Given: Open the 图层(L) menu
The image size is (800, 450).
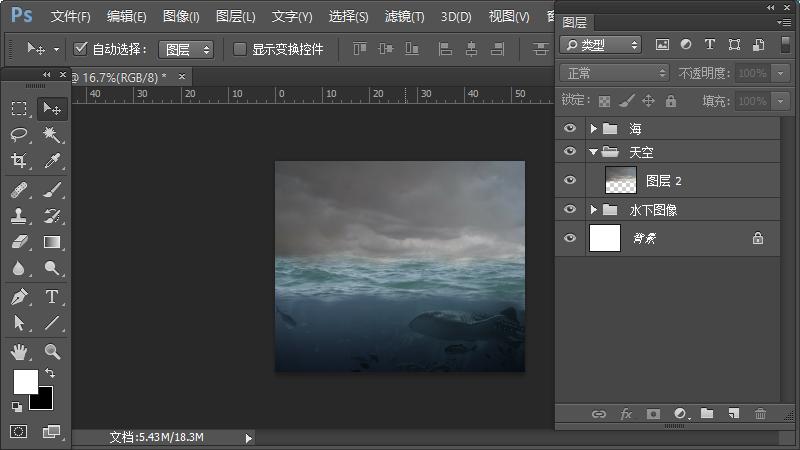Looking at the screenshot, I should click(x=236, y=17).
